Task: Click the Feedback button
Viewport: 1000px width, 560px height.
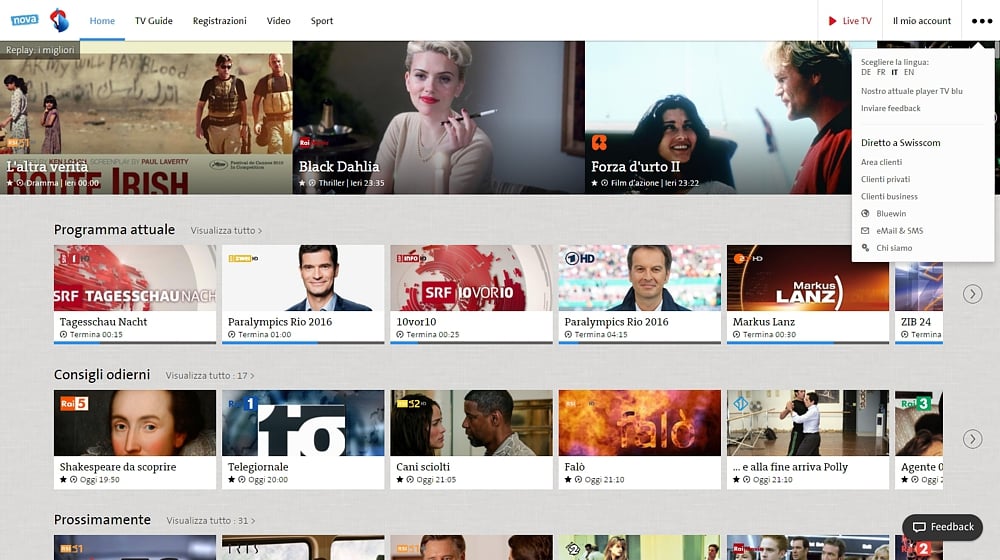Action: coord(943,527)
